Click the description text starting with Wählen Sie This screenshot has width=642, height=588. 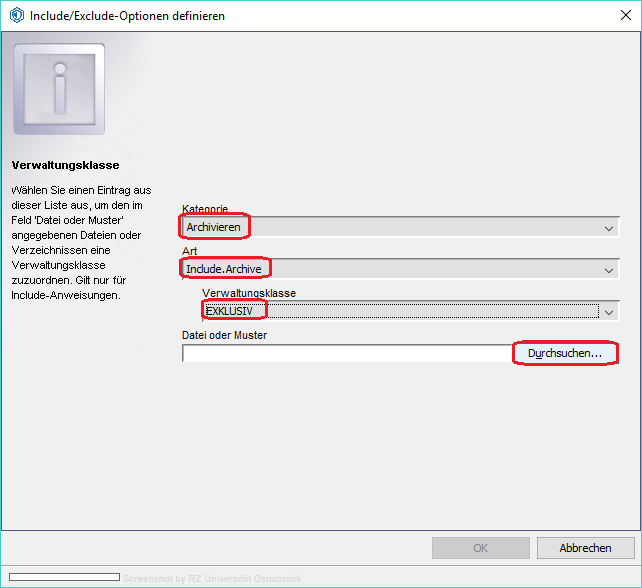(x=80, y=242)
